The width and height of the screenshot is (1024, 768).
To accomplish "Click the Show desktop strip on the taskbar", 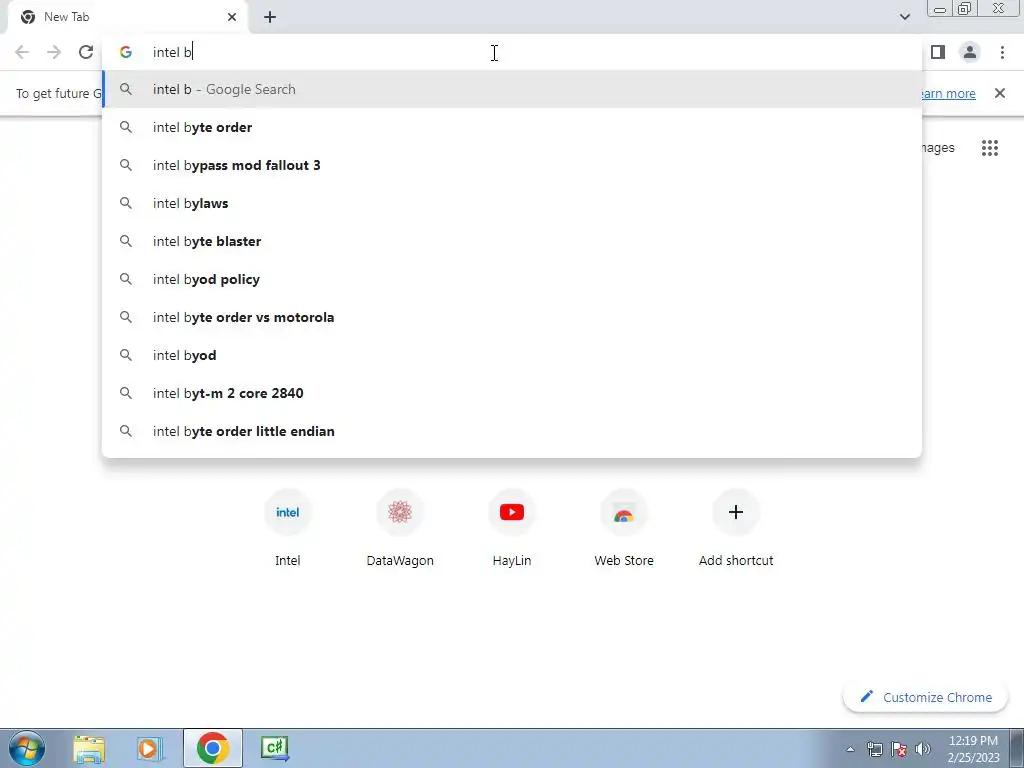I will tap(1017, 748).
